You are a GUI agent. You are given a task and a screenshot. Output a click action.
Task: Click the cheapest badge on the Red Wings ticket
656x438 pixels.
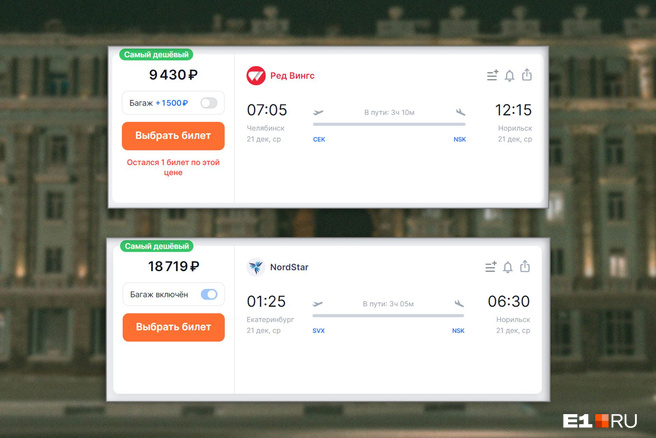[x=156, y=55]
